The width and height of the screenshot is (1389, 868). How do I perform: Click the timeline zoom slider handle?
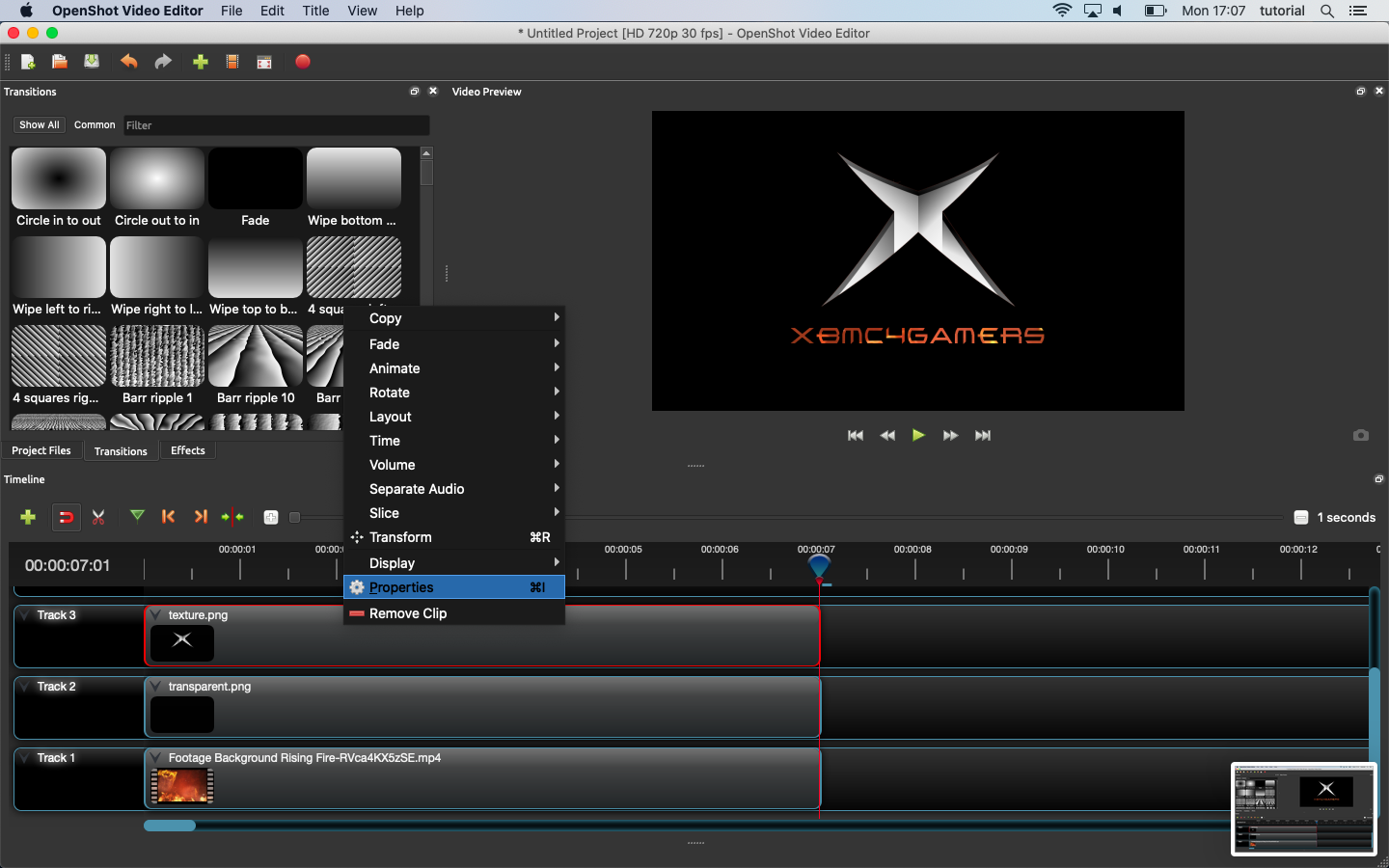coord(295,517)
